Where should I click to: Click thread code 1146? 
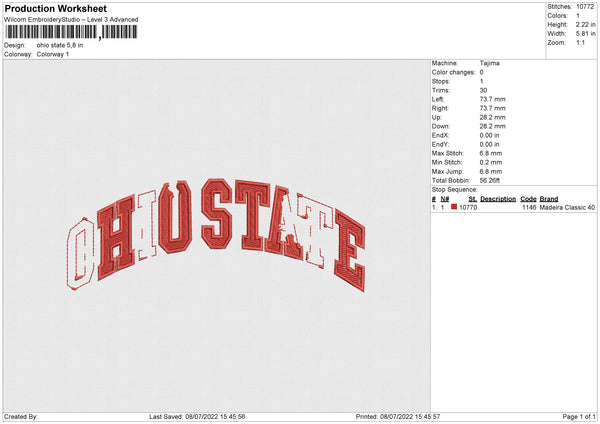point(529,207)
